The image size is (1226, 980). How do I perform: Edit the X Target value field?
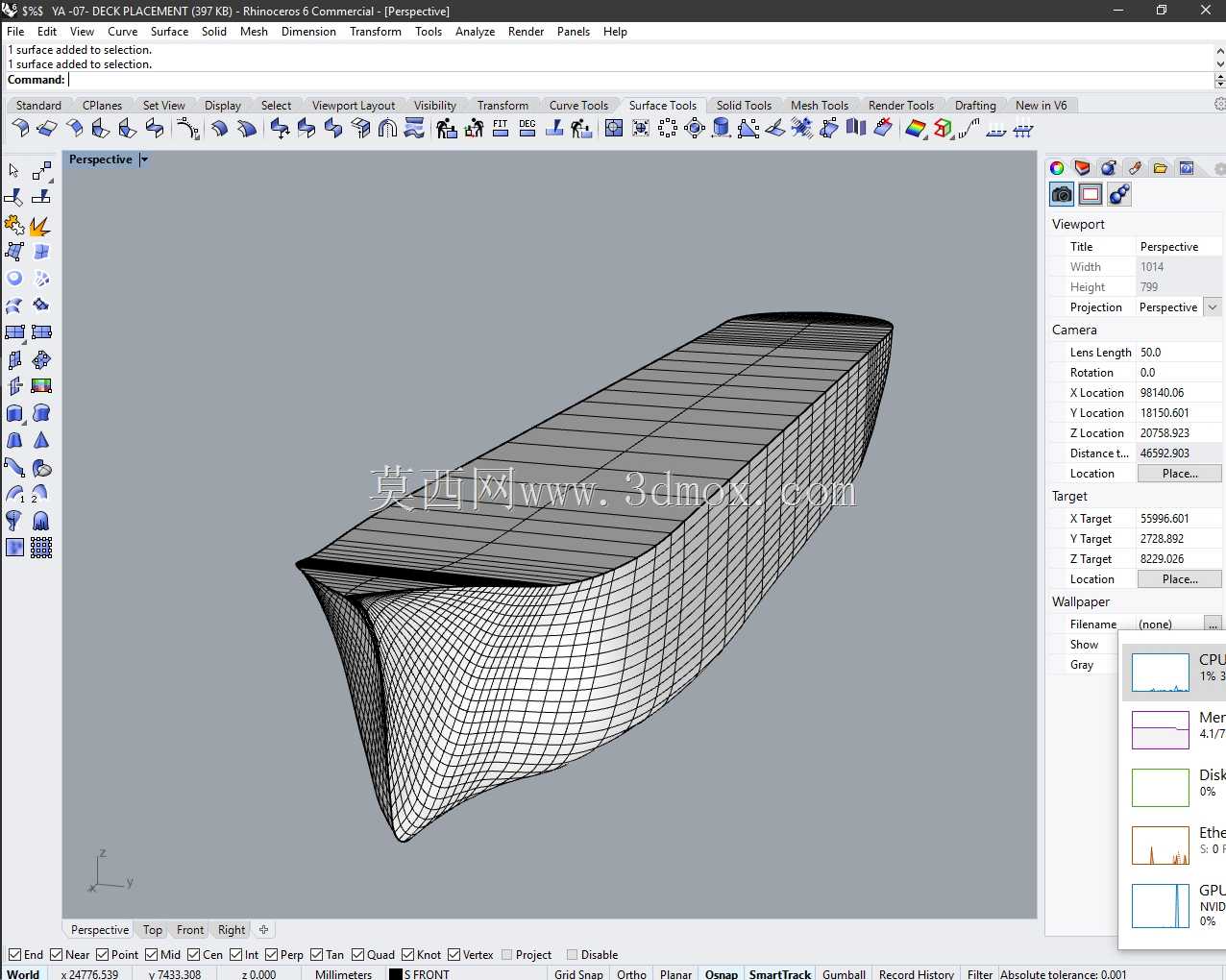click(1179, 519)
